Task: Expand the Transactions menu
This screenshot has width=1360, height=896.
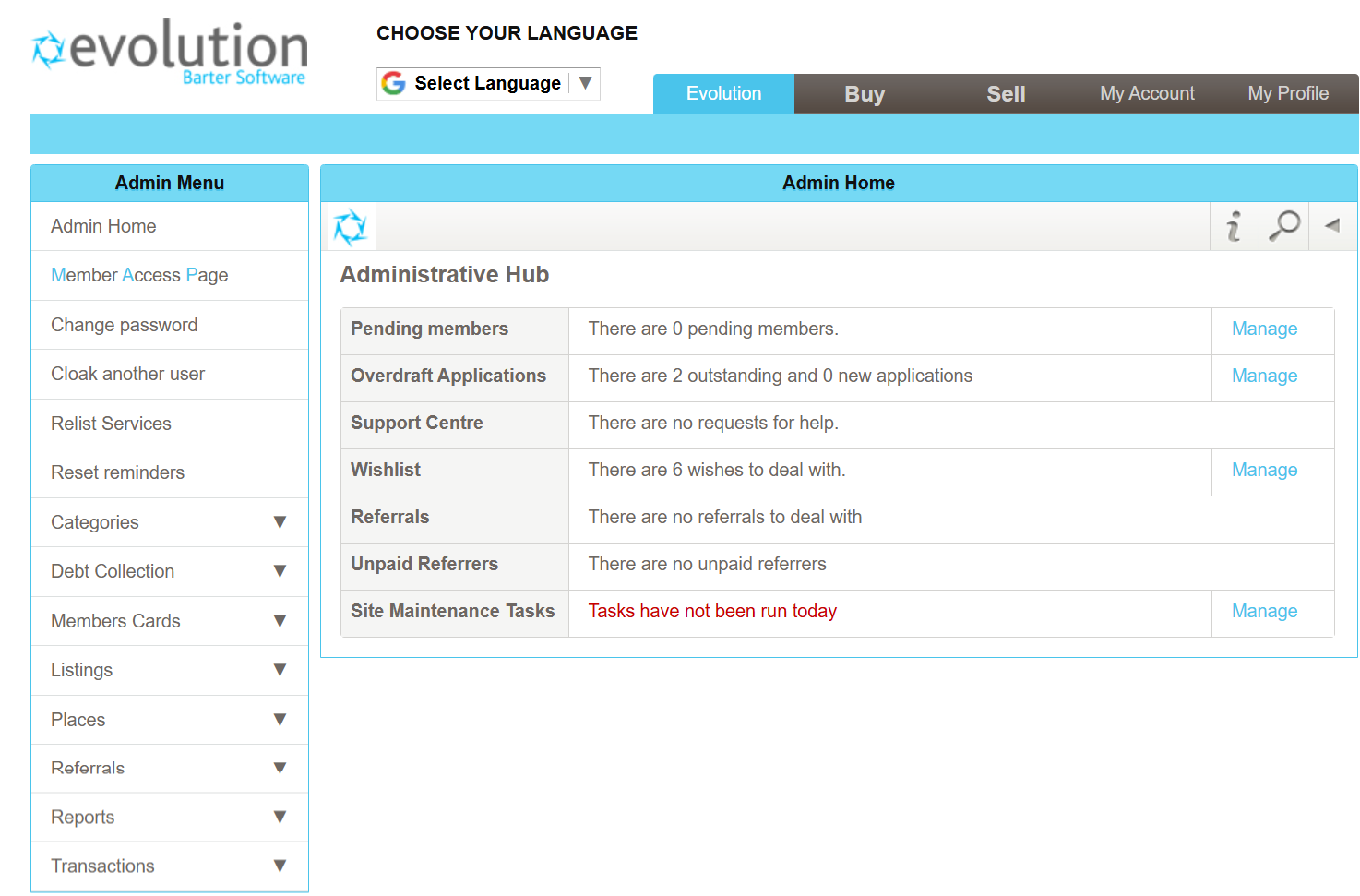Action: [x=280, y=866]
